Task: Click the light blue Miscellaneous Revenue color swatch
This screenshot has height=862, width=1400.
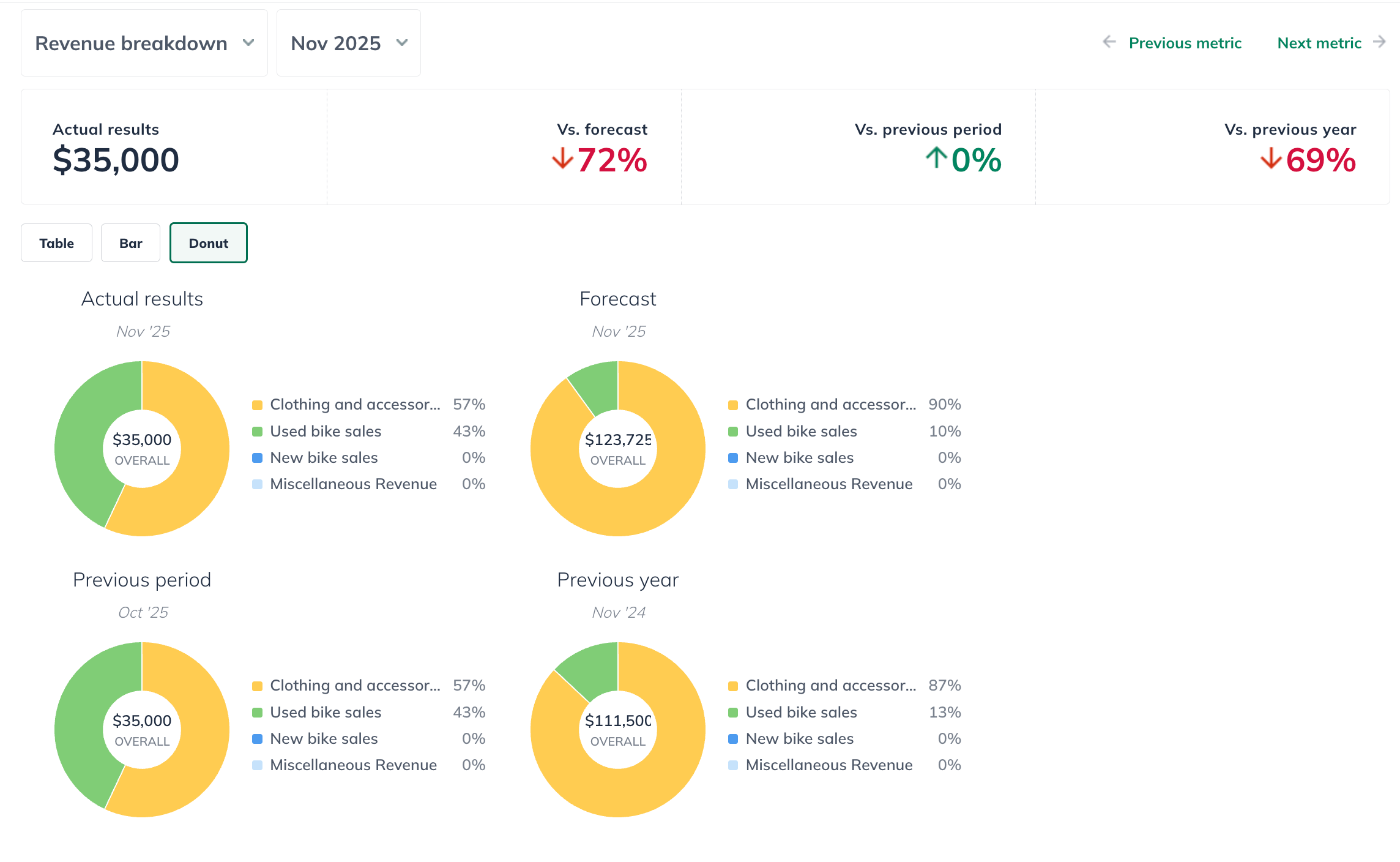Action: (x=256, y=484)
